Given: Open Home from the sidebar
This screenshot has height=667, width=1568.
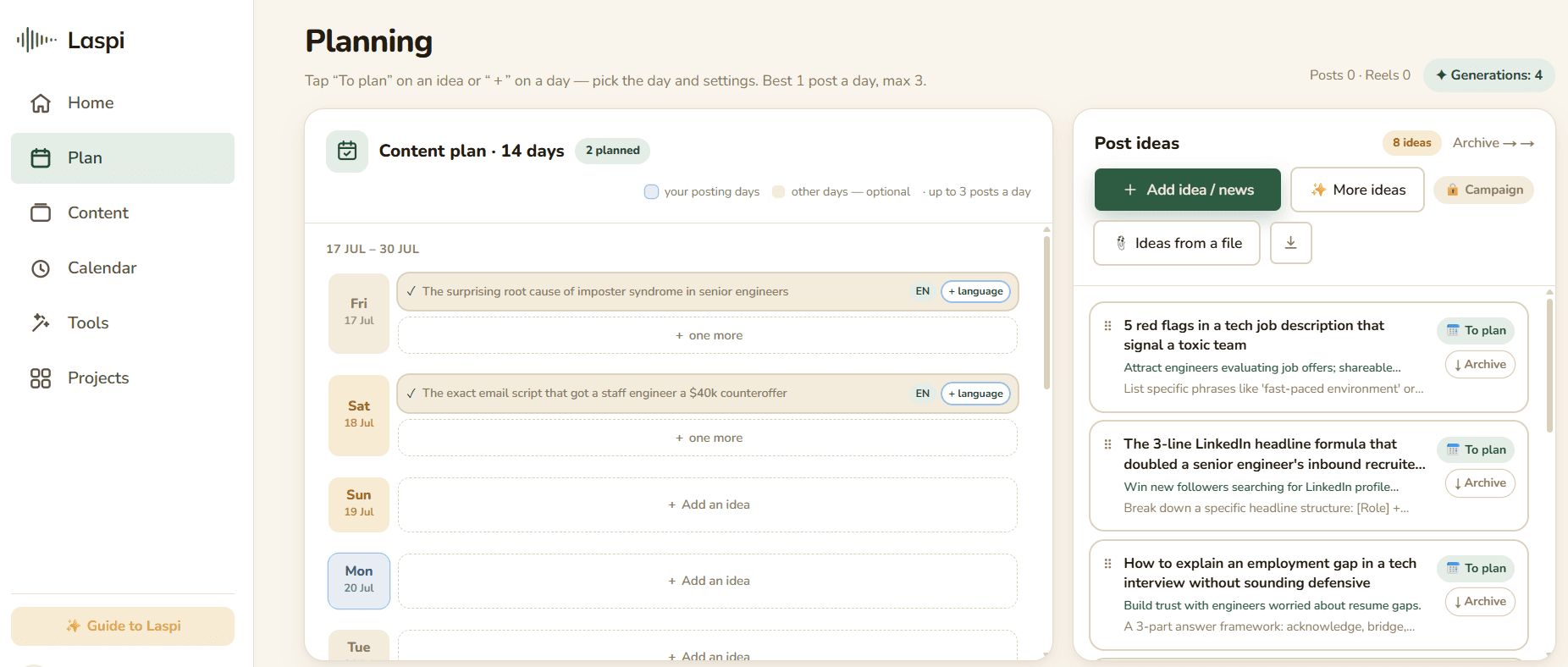Looking at the screenshot, I should [x=123, y=103].
